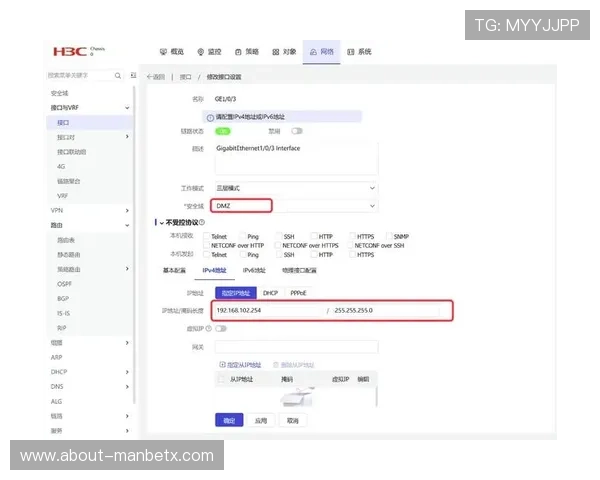Toggle the 虚拟IP switch
Image resolution: width=600 pixels, height=480 pixels.
[221, 328]
